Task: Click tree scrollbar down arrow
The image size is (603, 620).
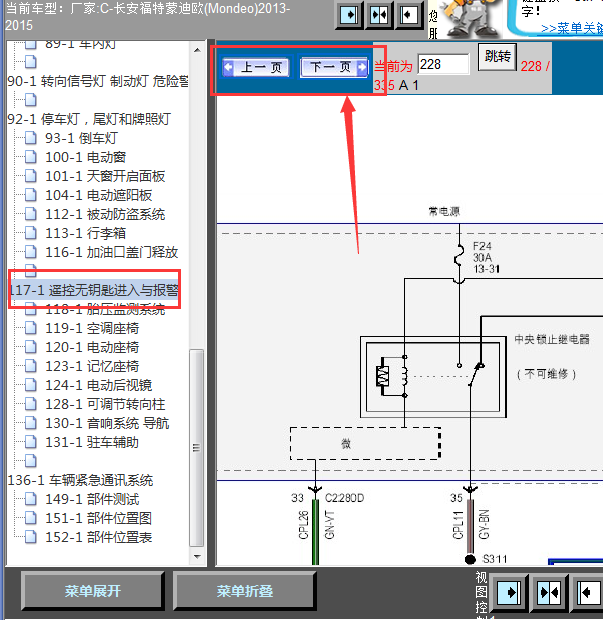Action: click(197, 557)
